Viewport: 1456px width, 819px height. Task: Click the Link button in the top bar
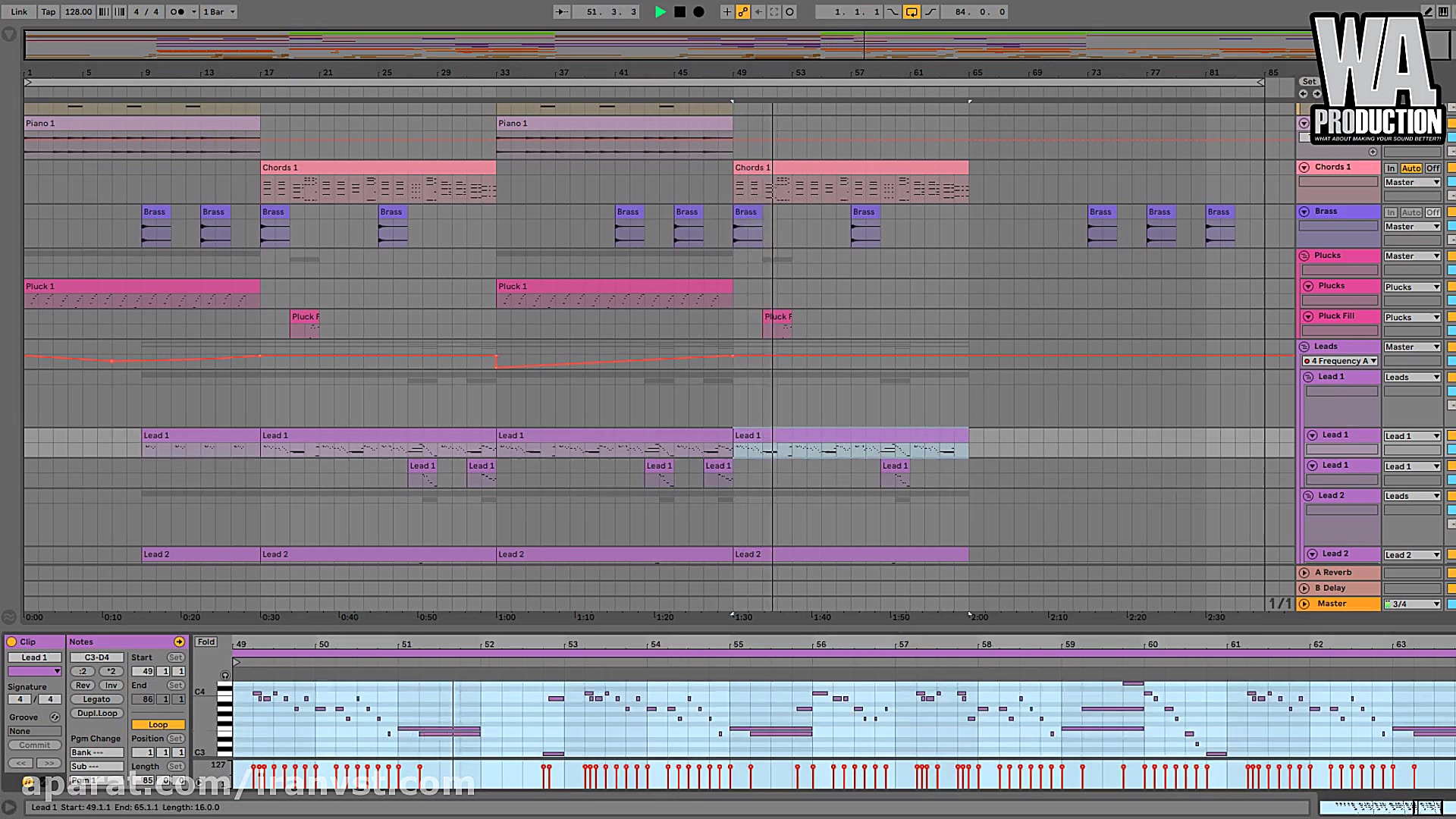point(17,11)
